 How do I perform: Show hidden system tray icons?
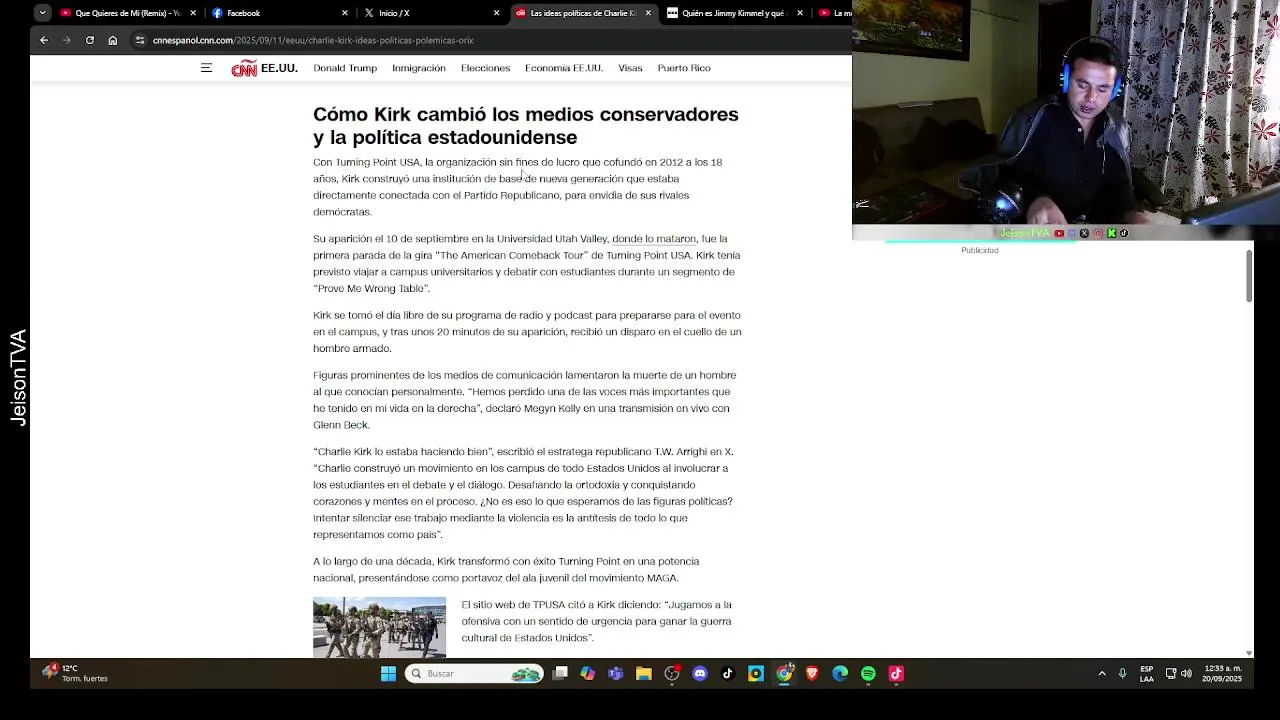[x=1102, y=674]
